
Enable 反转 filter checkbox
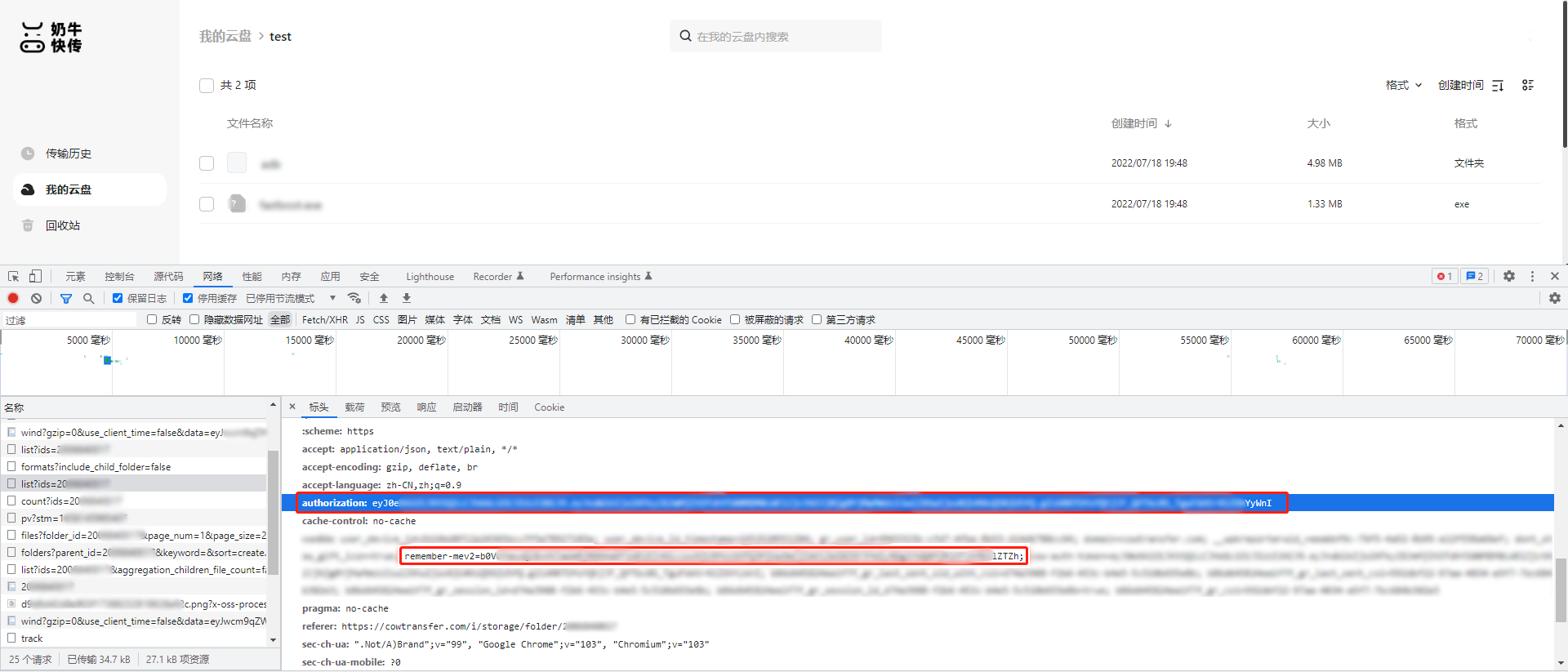(152, 319)
